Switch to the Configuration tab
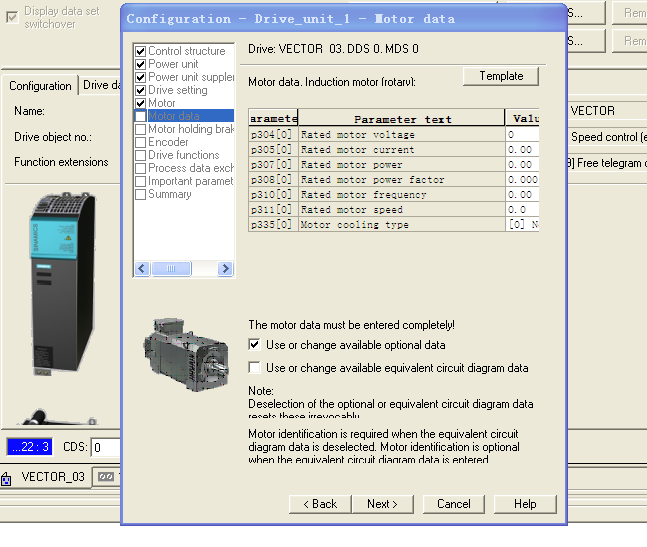This screenshot has width=647, height=547. coord(40,86)
